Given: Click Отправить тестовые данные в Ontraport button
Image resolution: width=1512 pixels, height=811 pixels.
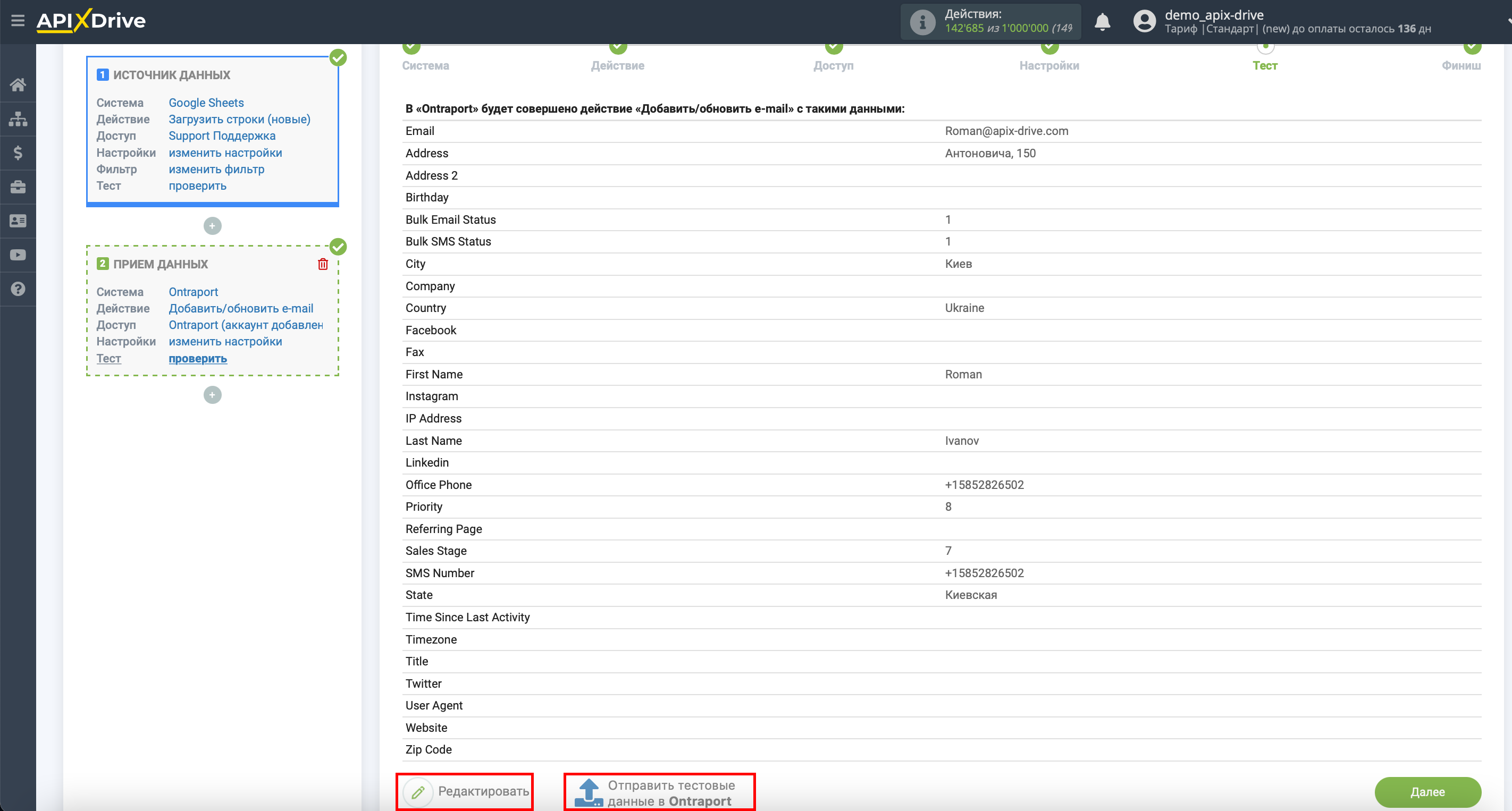Looking at the screenshot, I should click(x=660, y=792).
